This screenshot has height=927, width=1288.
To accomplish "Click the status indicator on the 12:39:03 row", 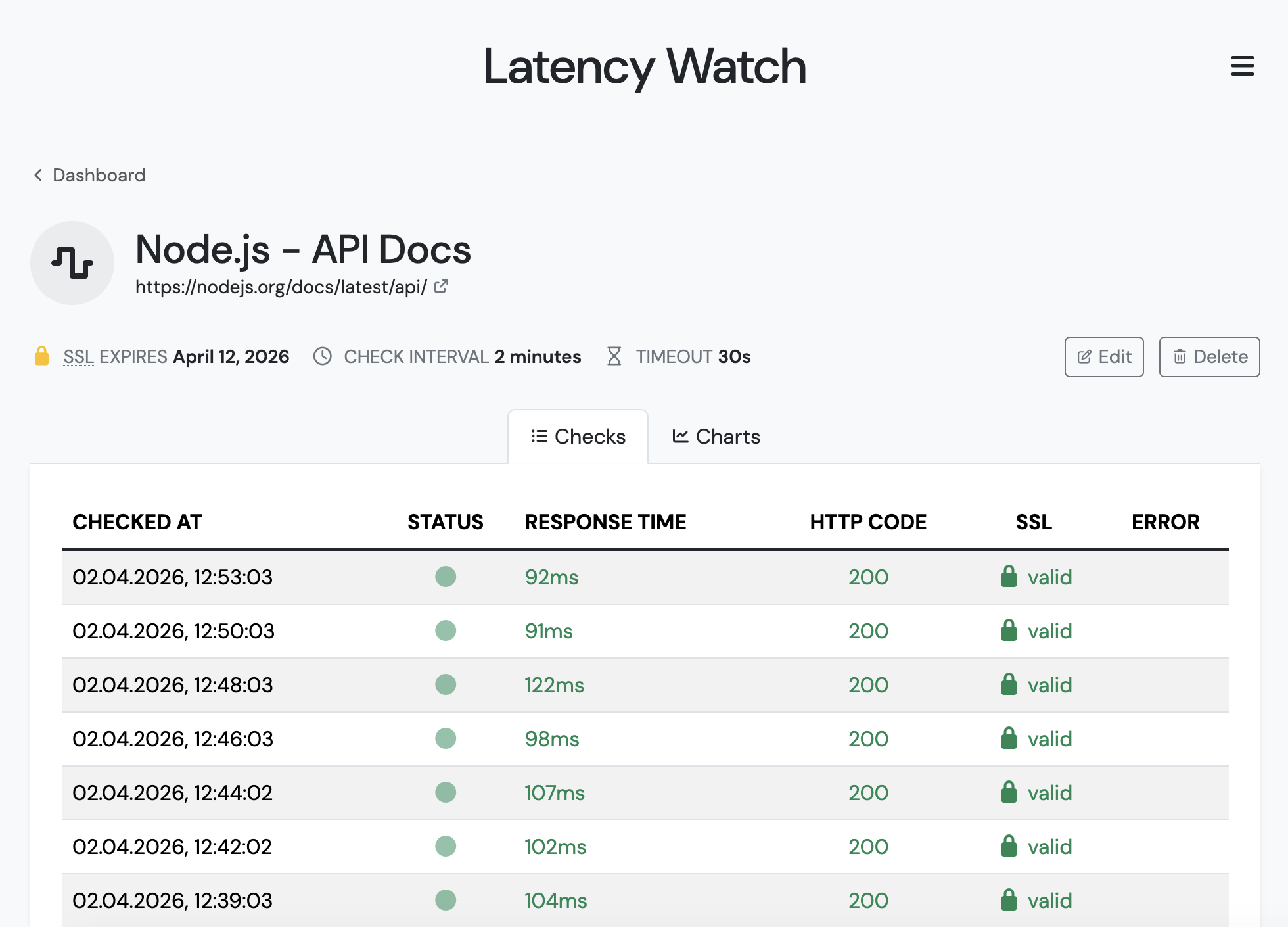I will (446, 900).
